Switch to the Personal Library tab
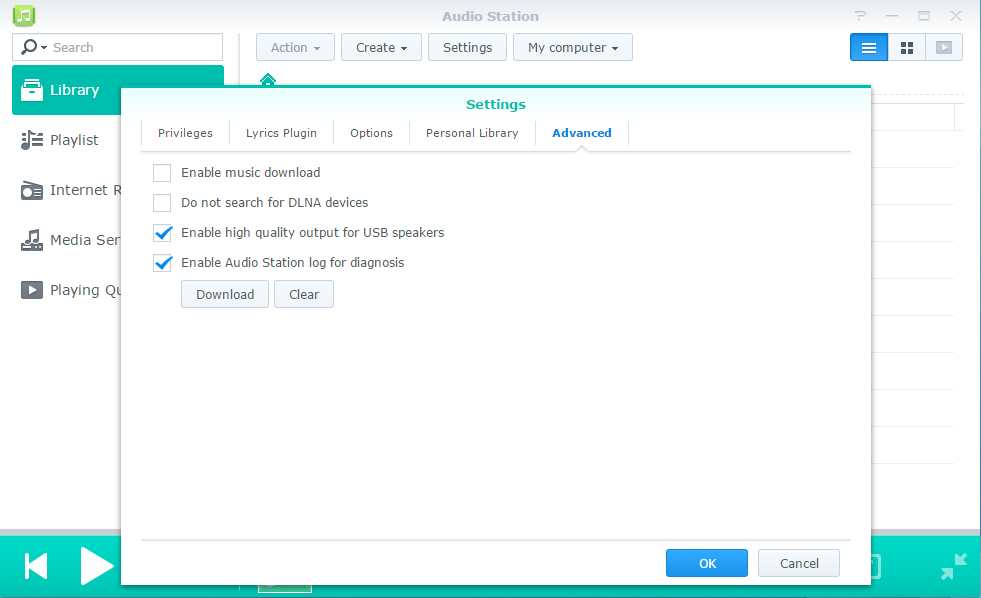Screen dimensions: 981x598 coord(472,133)
